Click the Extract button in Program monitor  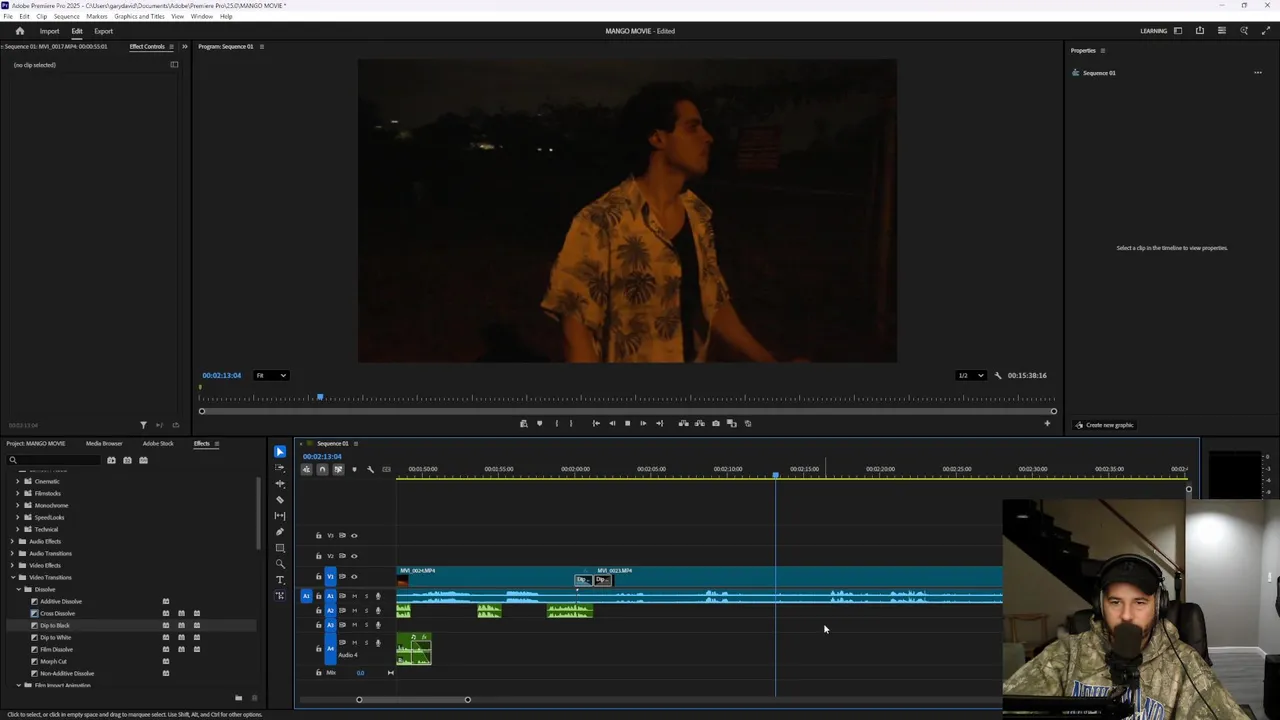(x=699, y=423)
